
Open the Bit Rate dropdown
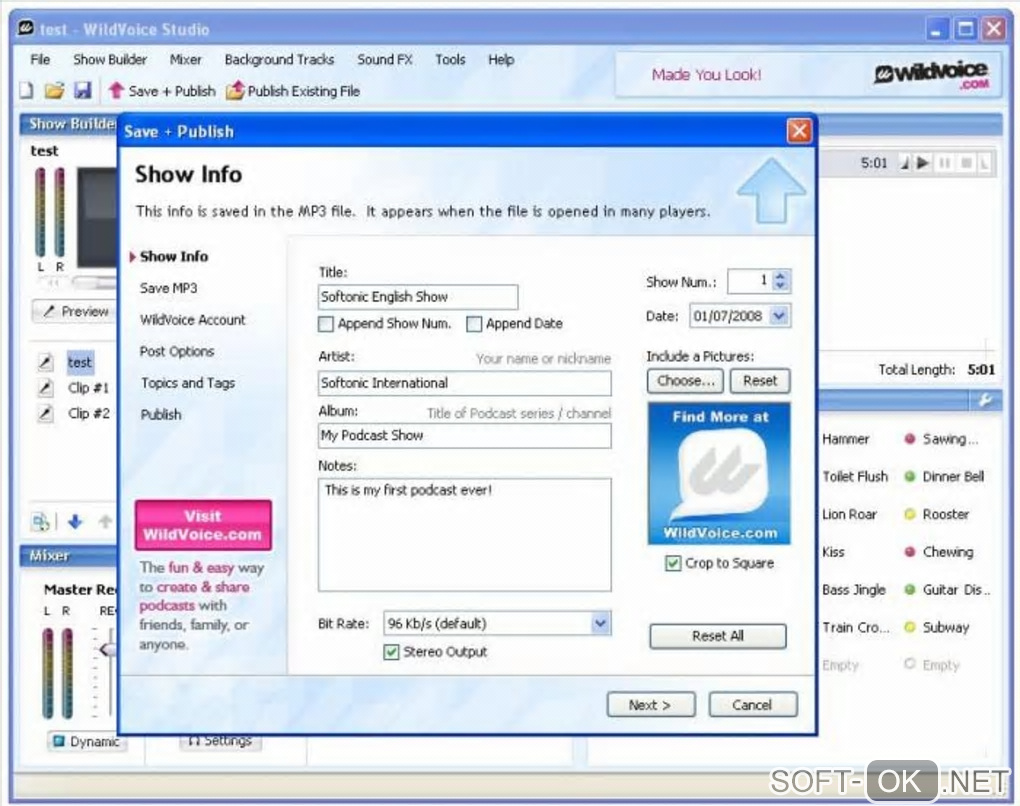tap(600, 623)
